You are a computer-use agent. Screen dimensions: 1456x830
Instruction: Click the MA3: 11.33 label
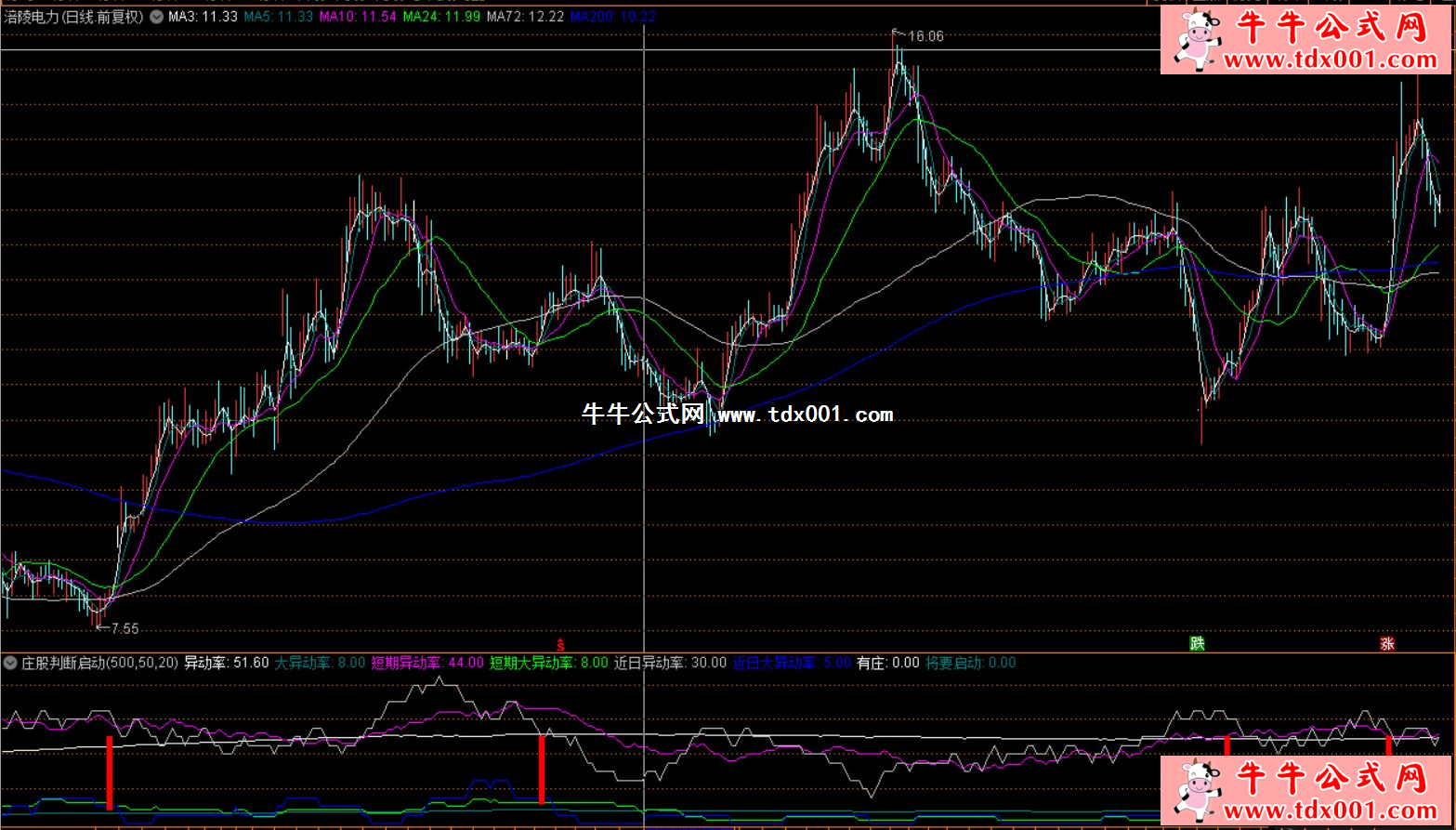[x=203, y=17]
